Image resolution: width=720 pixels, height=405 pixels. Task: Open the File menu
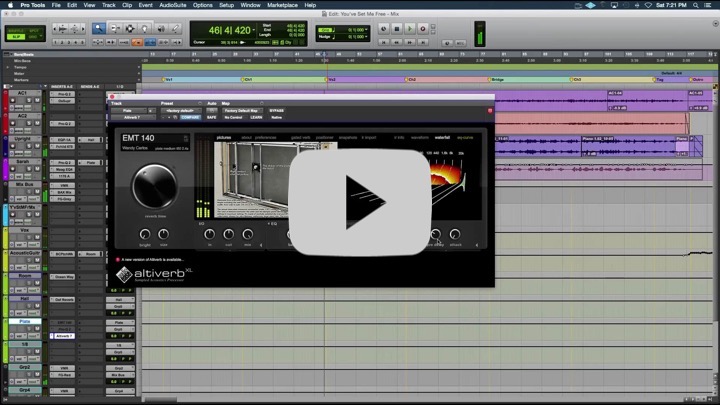pyautogui.click(x=56, y=5)
